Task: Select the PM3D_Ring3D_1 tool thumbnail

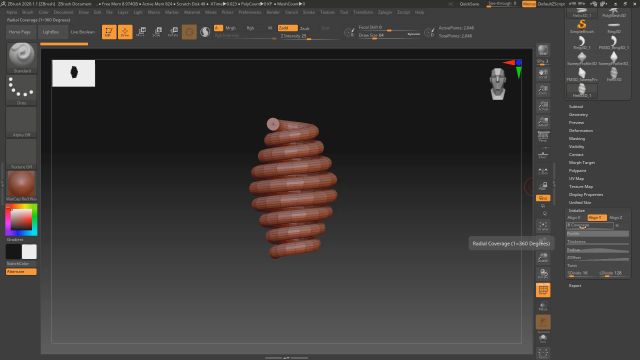Action: 613,42
